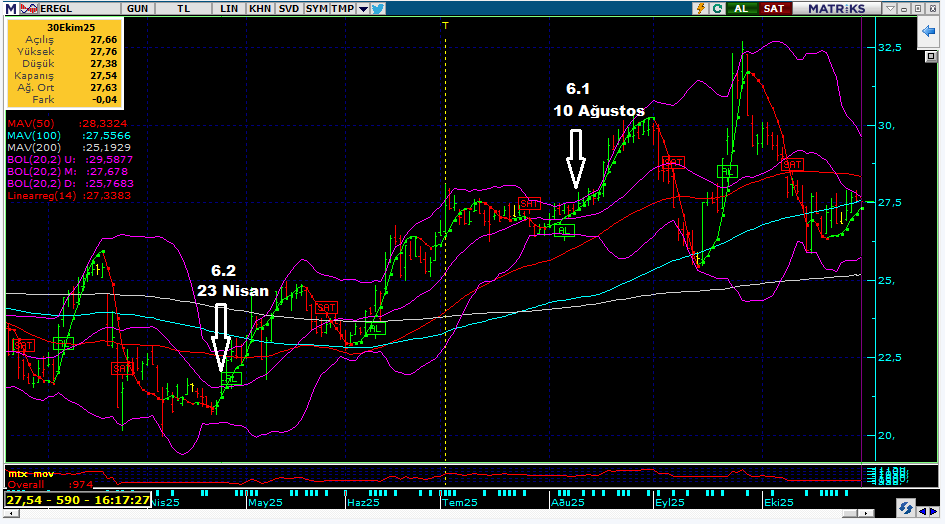Click the lightning bolt quick order icon
Viewport: 945px width, 524px height.
click(x=702, y=8)
